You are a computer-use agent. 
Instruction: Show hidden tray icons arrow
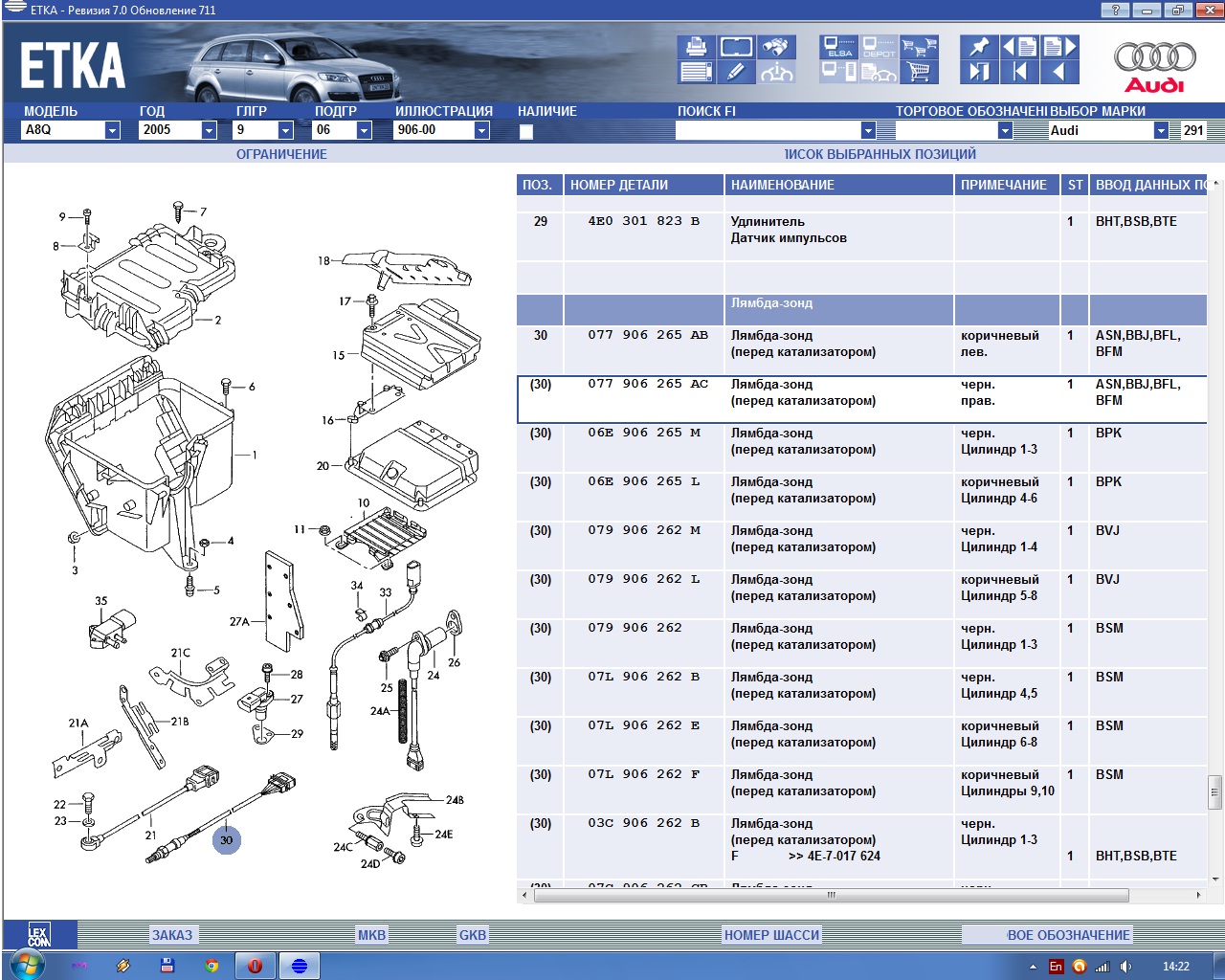[1033, 967]
